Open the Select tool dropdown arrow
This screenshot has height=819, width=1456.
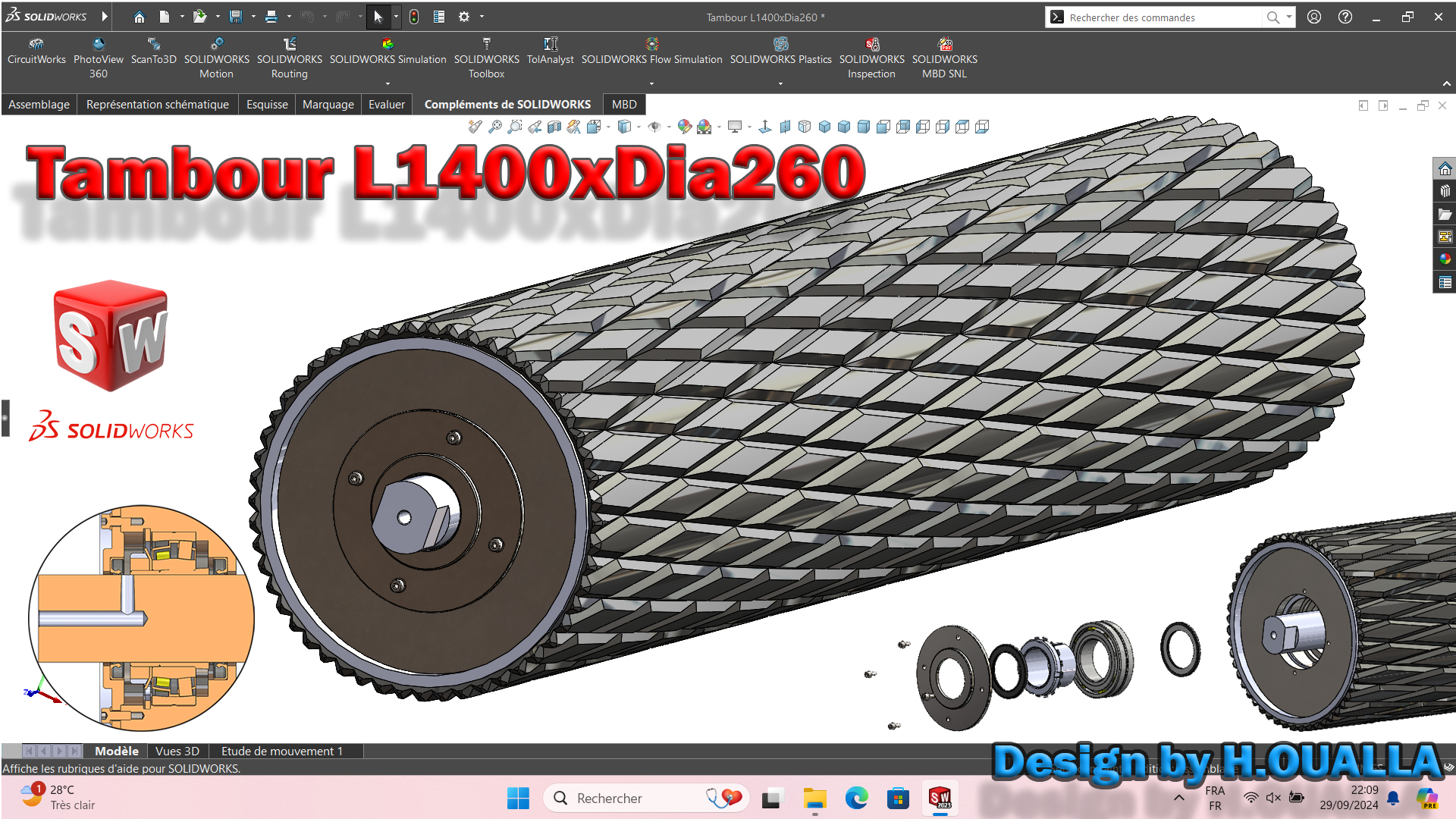coord(396,17)
